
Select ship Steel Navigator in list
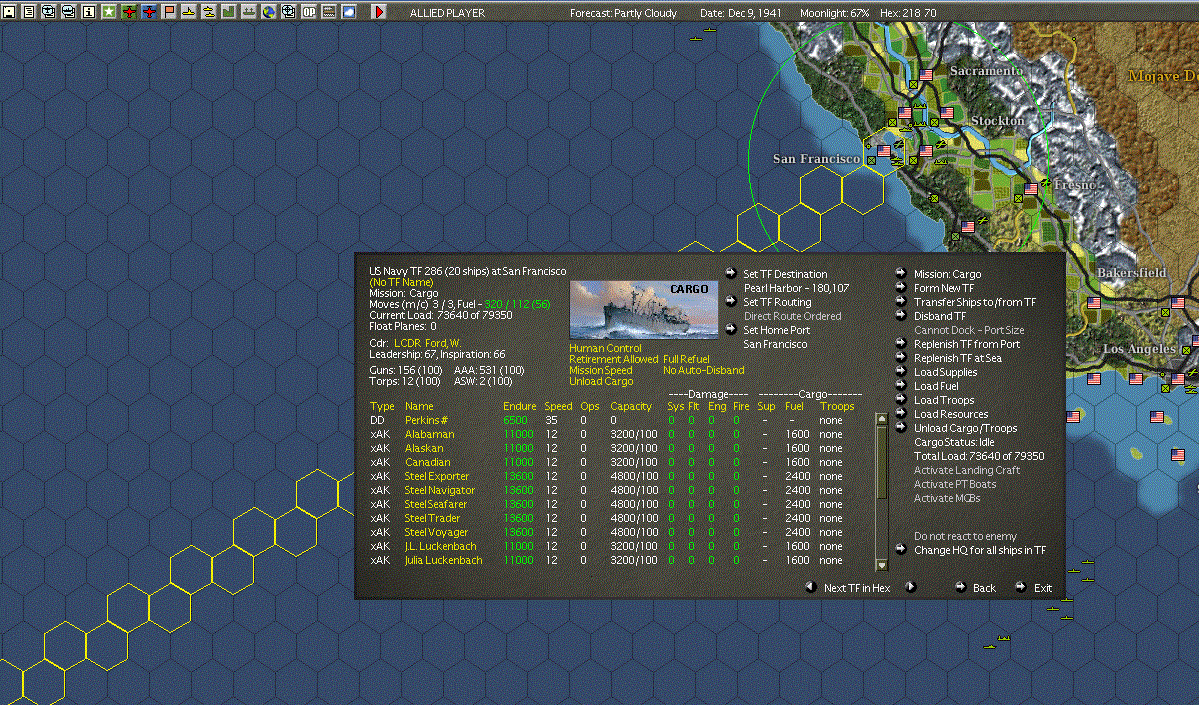tap(439, 490)
